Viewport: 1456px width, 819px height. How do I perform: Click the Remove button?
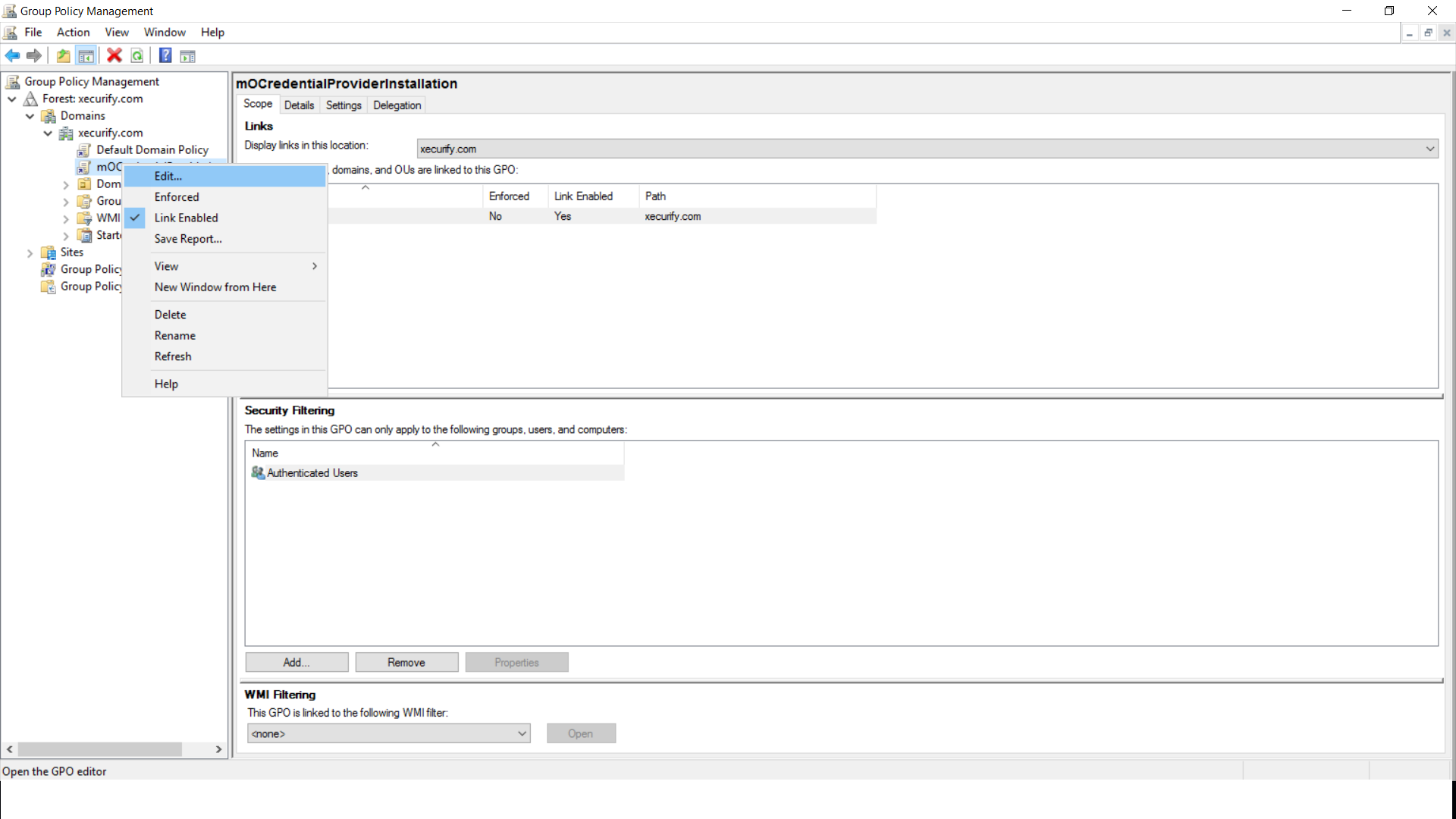click(x=406, y=662)
